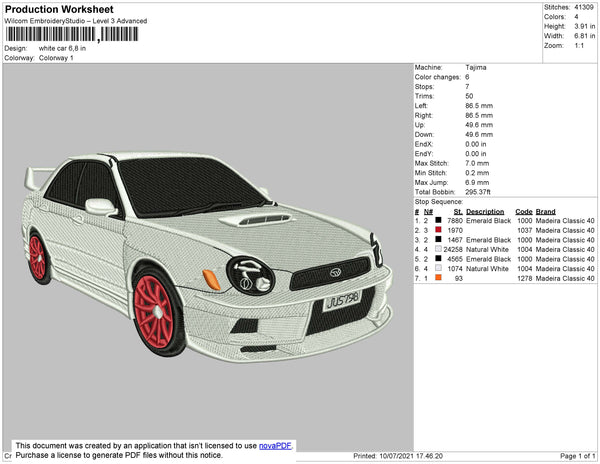
Task: Click the black swatch in stop 3
Action: click(438, 240)
